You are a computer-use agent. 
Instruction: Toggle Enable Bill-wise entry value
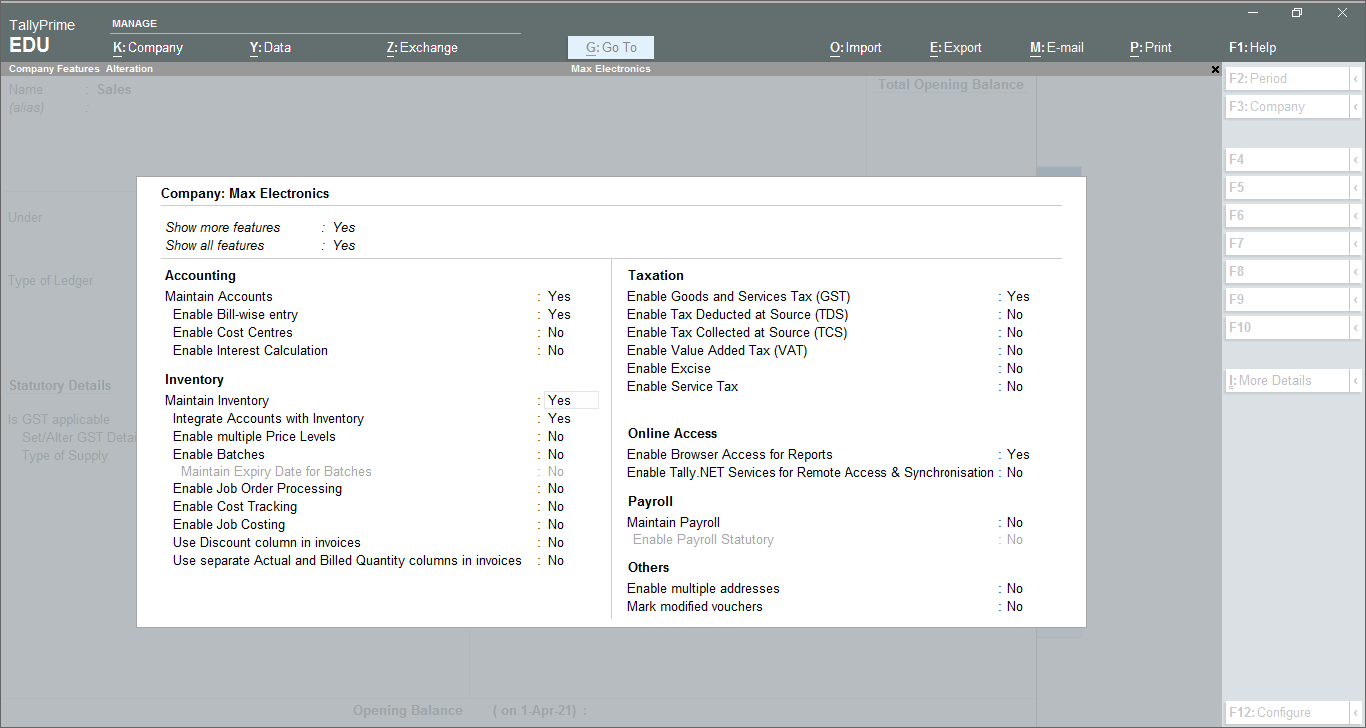(559, 315)
